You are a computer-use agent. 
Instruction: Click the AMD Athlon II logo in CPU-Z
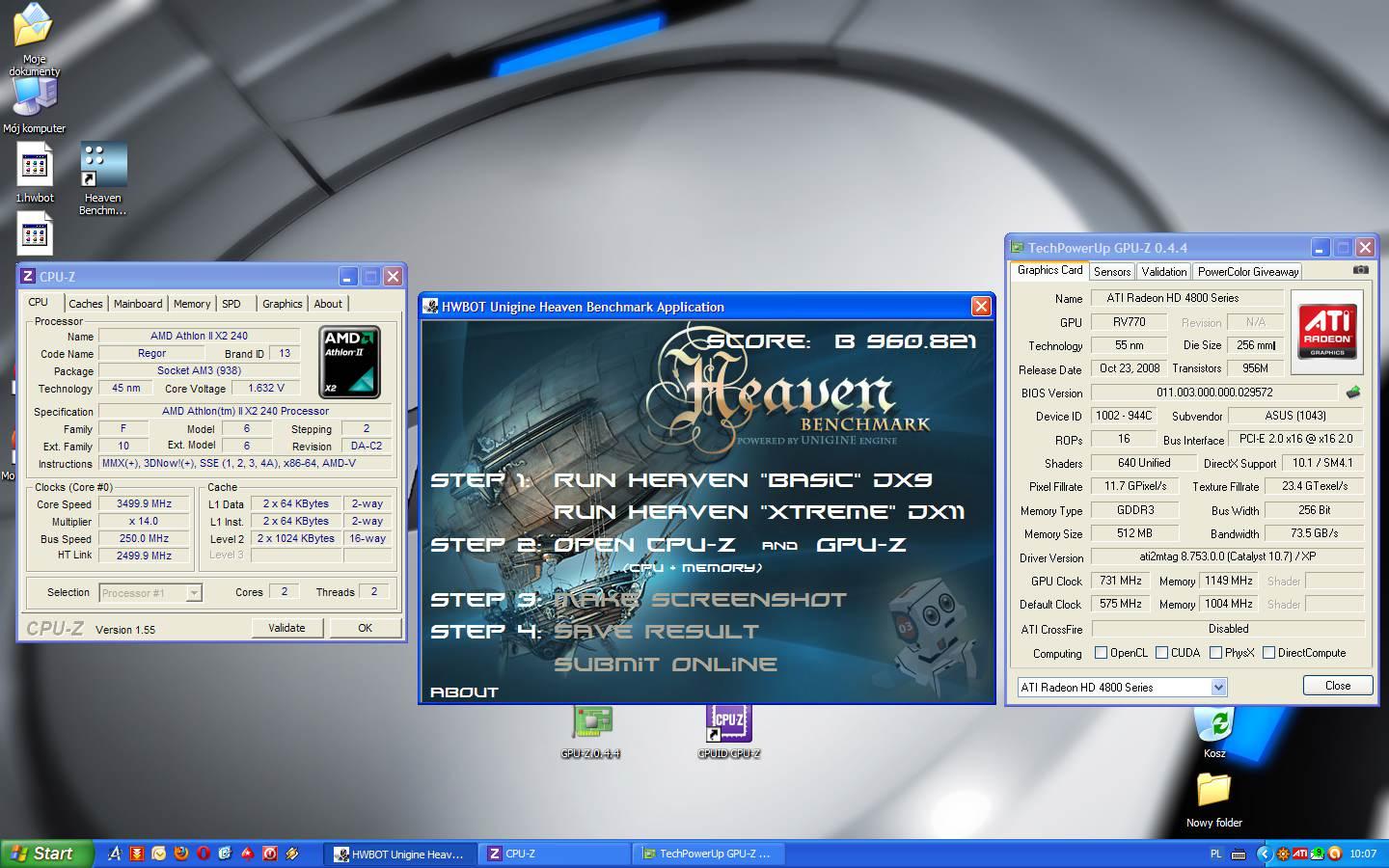click(349, 362)
